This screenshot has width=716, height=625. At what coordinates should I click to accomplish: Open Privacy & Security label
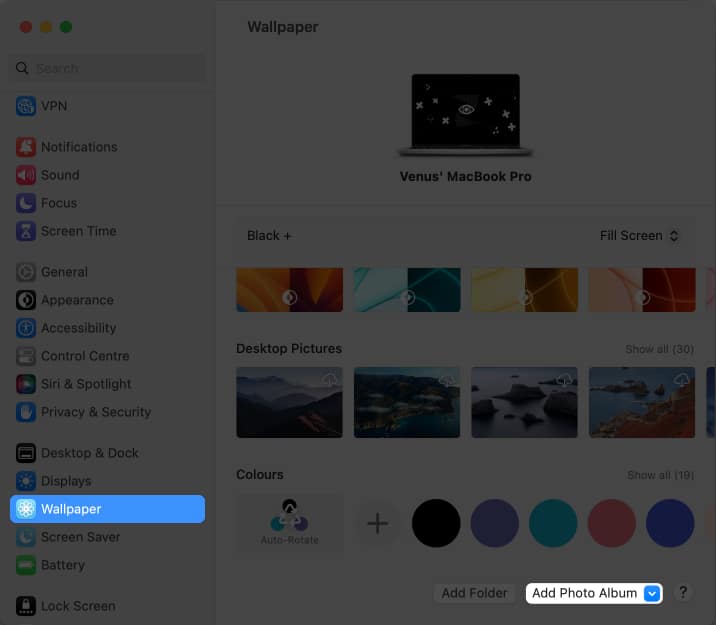[96, 412]
